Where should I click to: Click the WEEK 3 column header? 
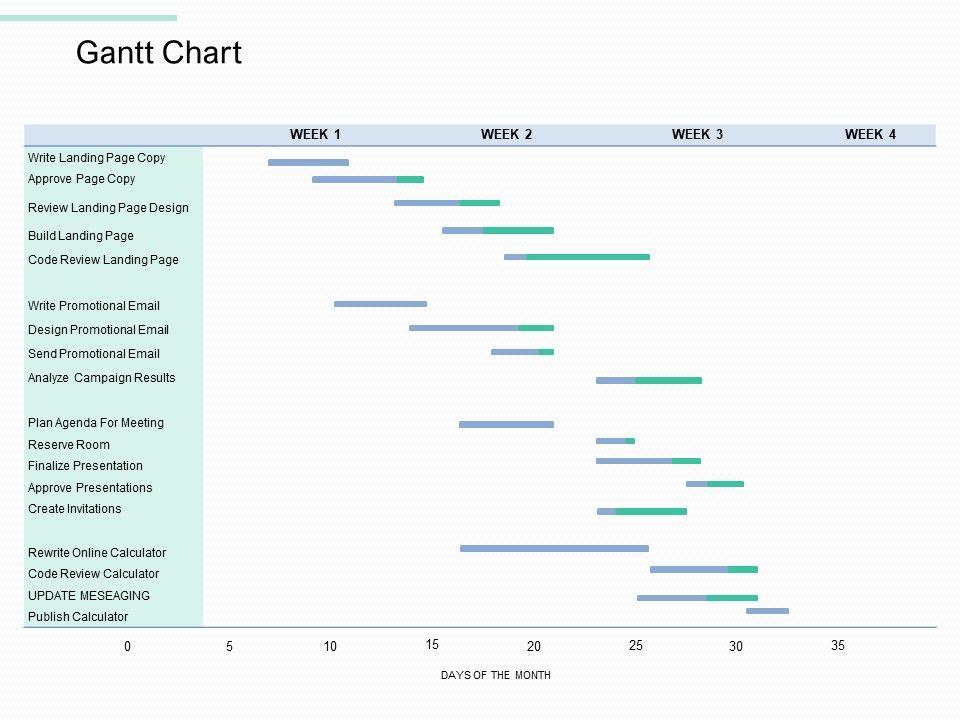[697, 134]
